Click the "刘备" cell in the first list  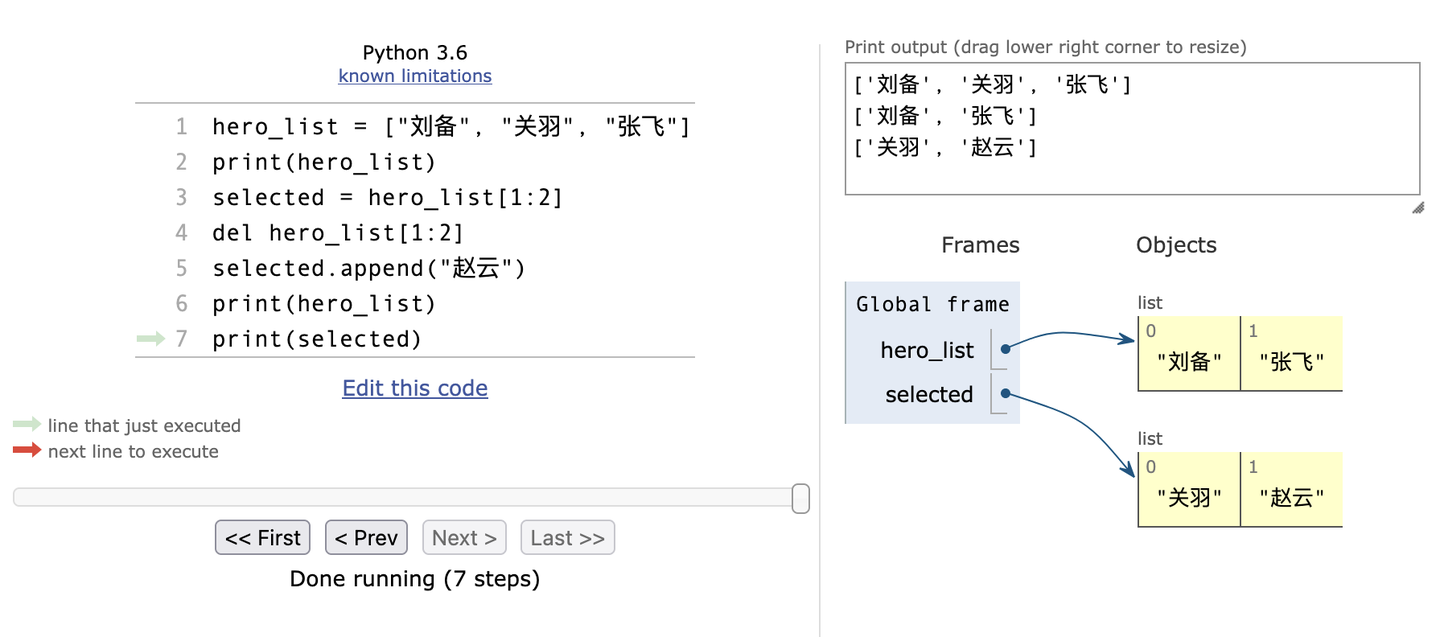pos(1189,354)
